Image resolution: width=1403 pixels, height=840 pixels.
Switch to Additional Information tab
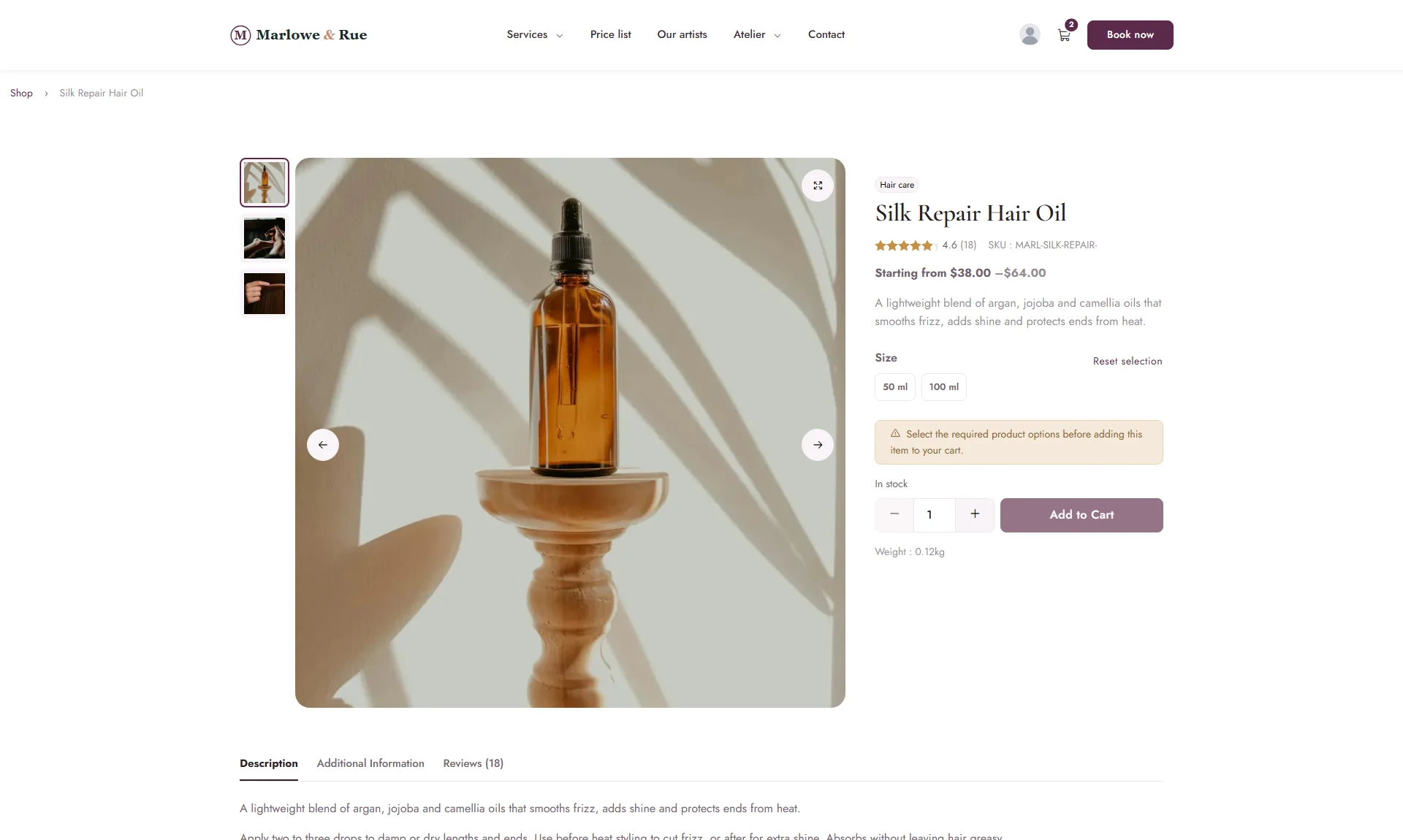pos(370,763)
